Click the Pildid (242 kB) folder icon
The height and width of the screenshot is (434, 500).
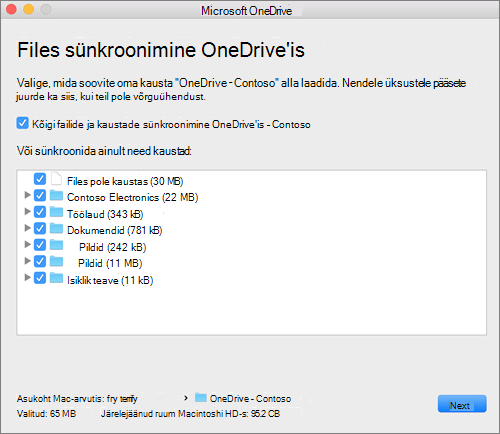[56, 245]
